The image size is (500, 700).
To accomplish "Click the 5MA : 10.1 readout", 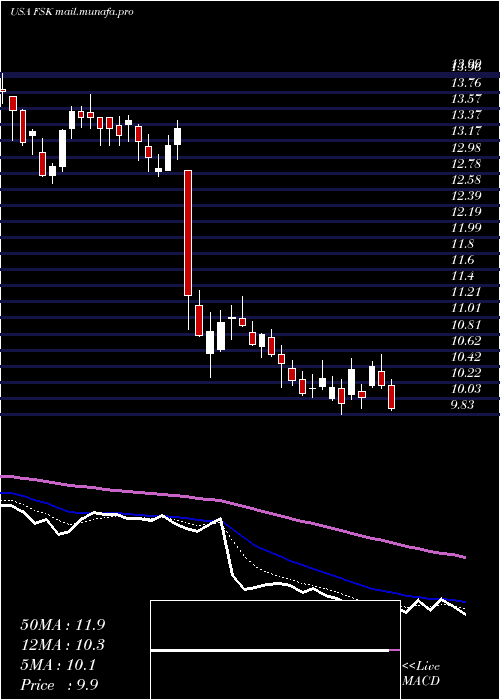I will coord(58,666).
